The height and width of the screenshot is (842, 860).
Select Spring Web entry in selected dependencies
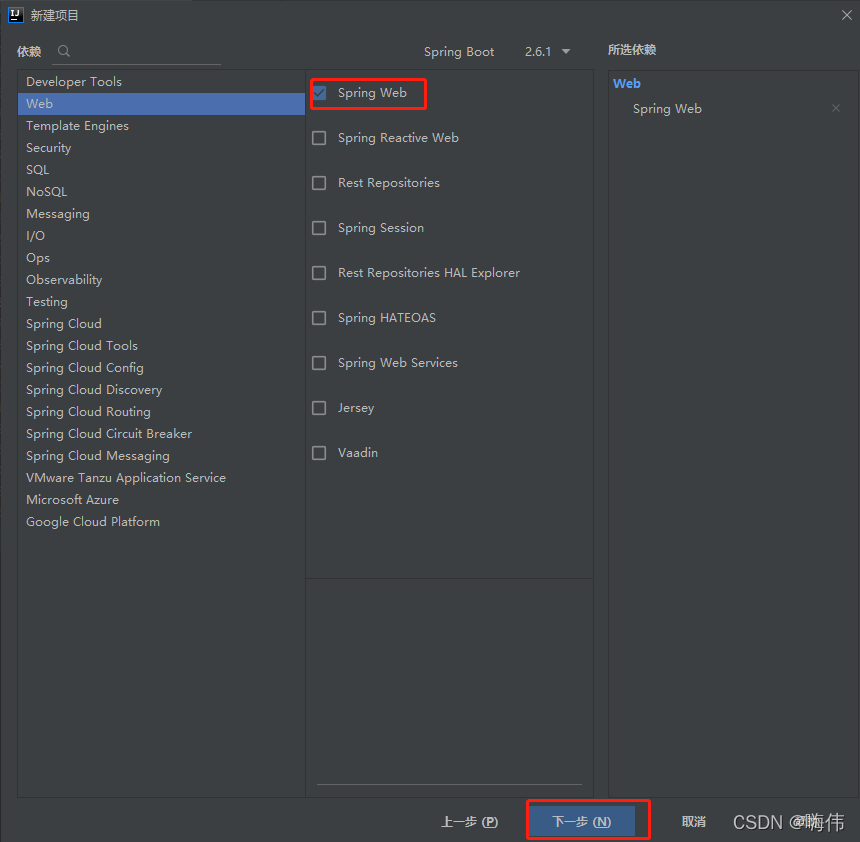tap(667, 109)
